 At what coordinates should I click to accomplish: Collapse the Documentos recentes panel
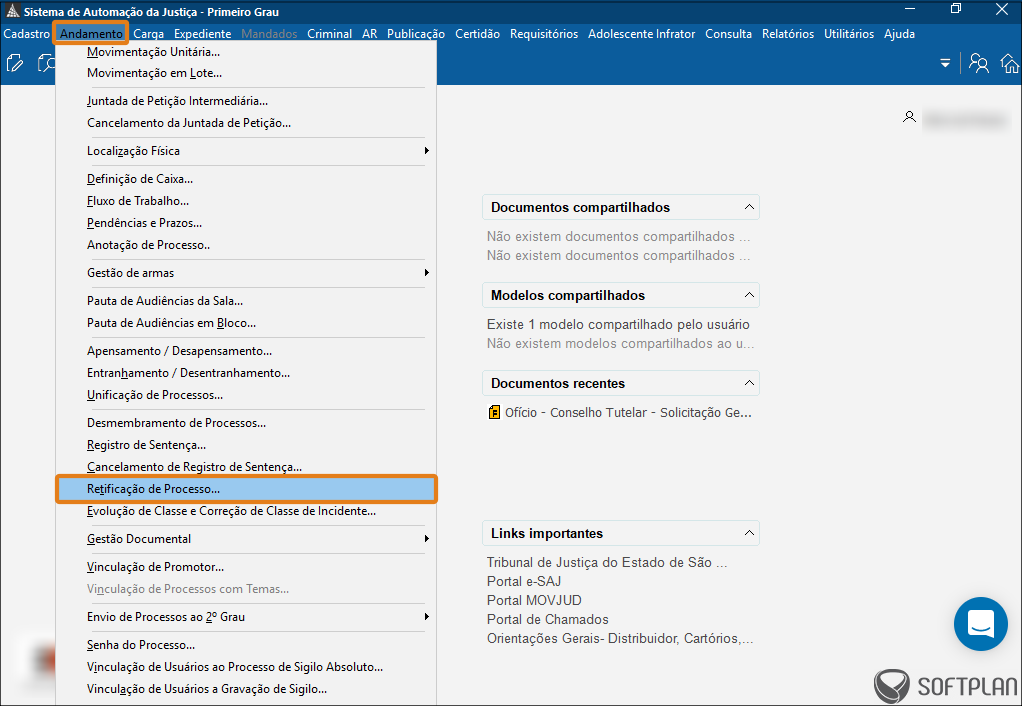pos(749,383)
